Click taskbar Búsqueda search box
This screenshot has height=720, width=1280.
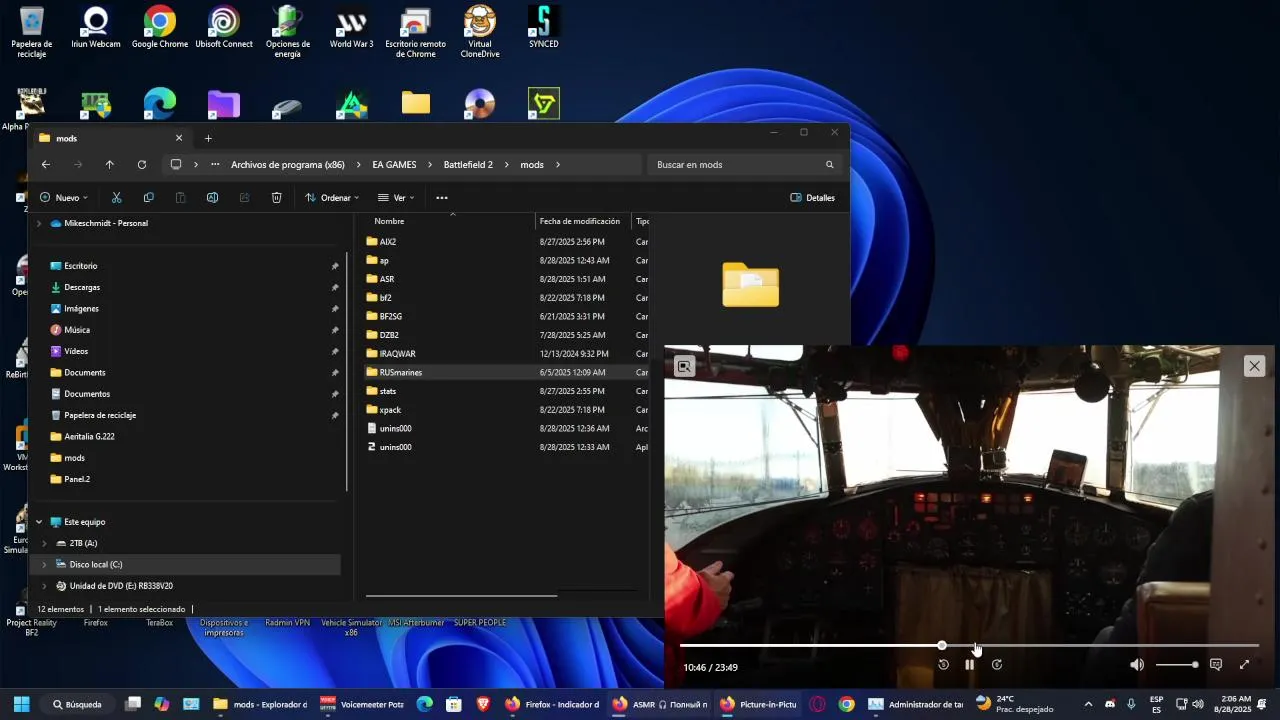(x=77, y=704)
